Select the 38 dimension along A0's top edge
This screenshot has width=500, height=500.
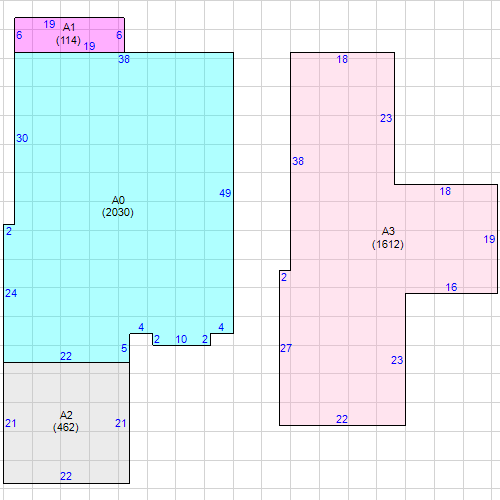coord(124,59)
